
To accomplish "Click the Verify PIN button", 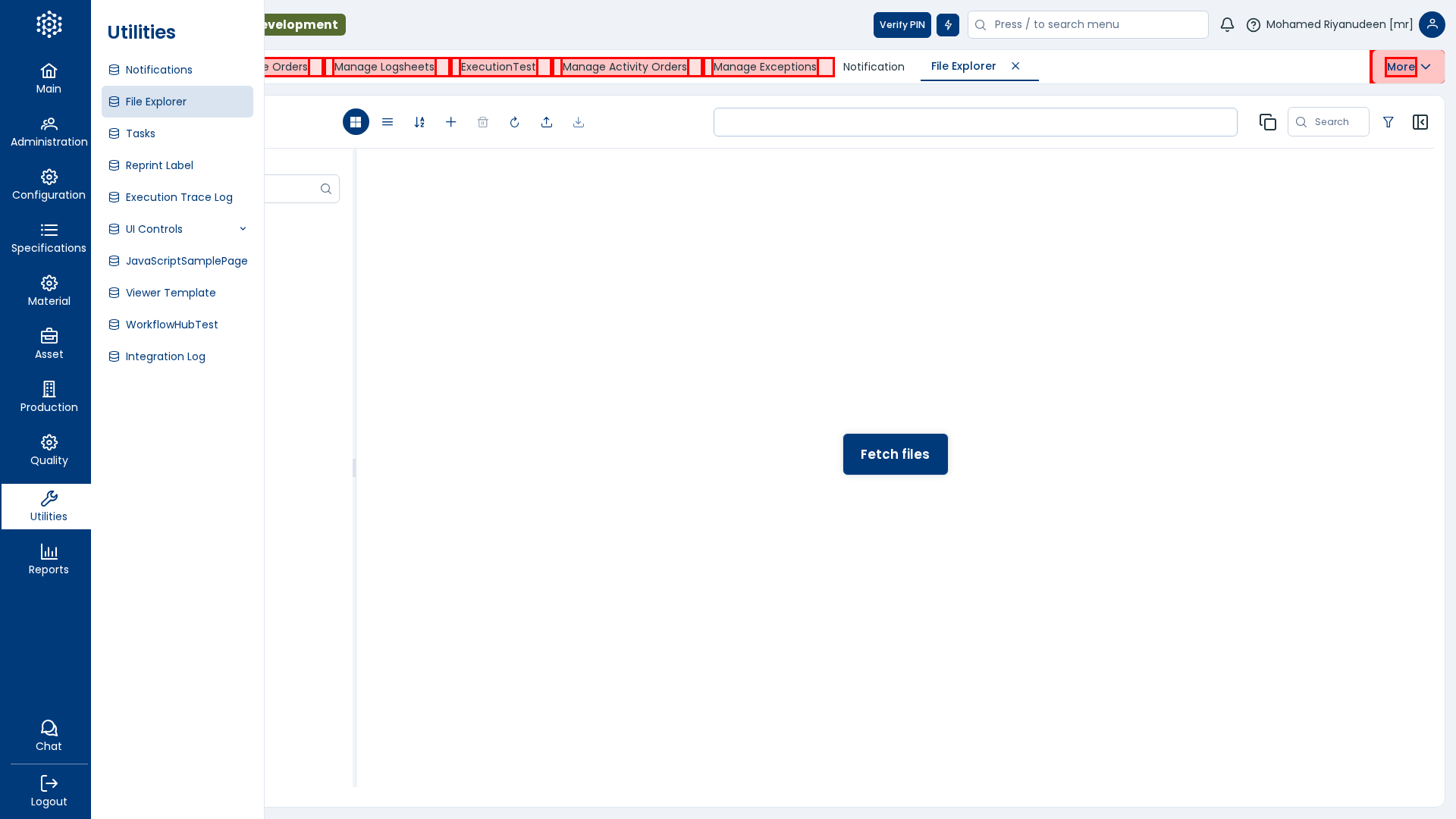I will pos(902,25).
